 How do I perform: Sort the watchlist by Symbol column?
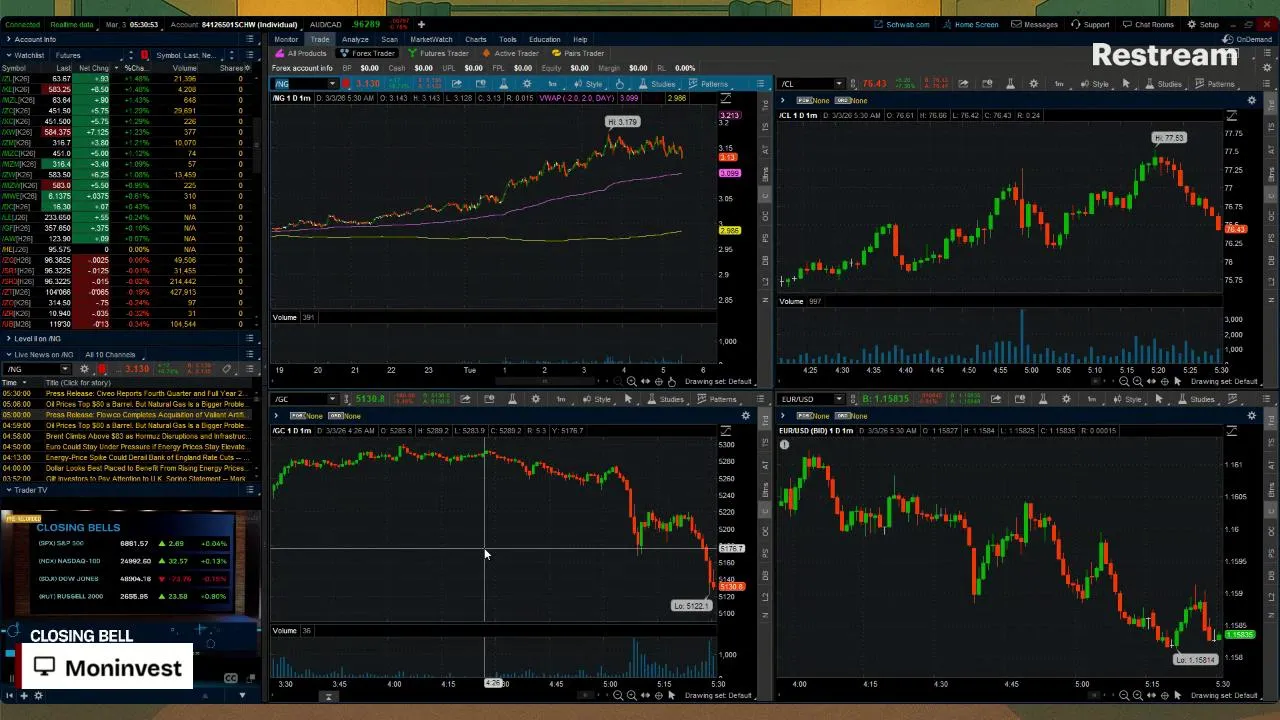(14, 68)
